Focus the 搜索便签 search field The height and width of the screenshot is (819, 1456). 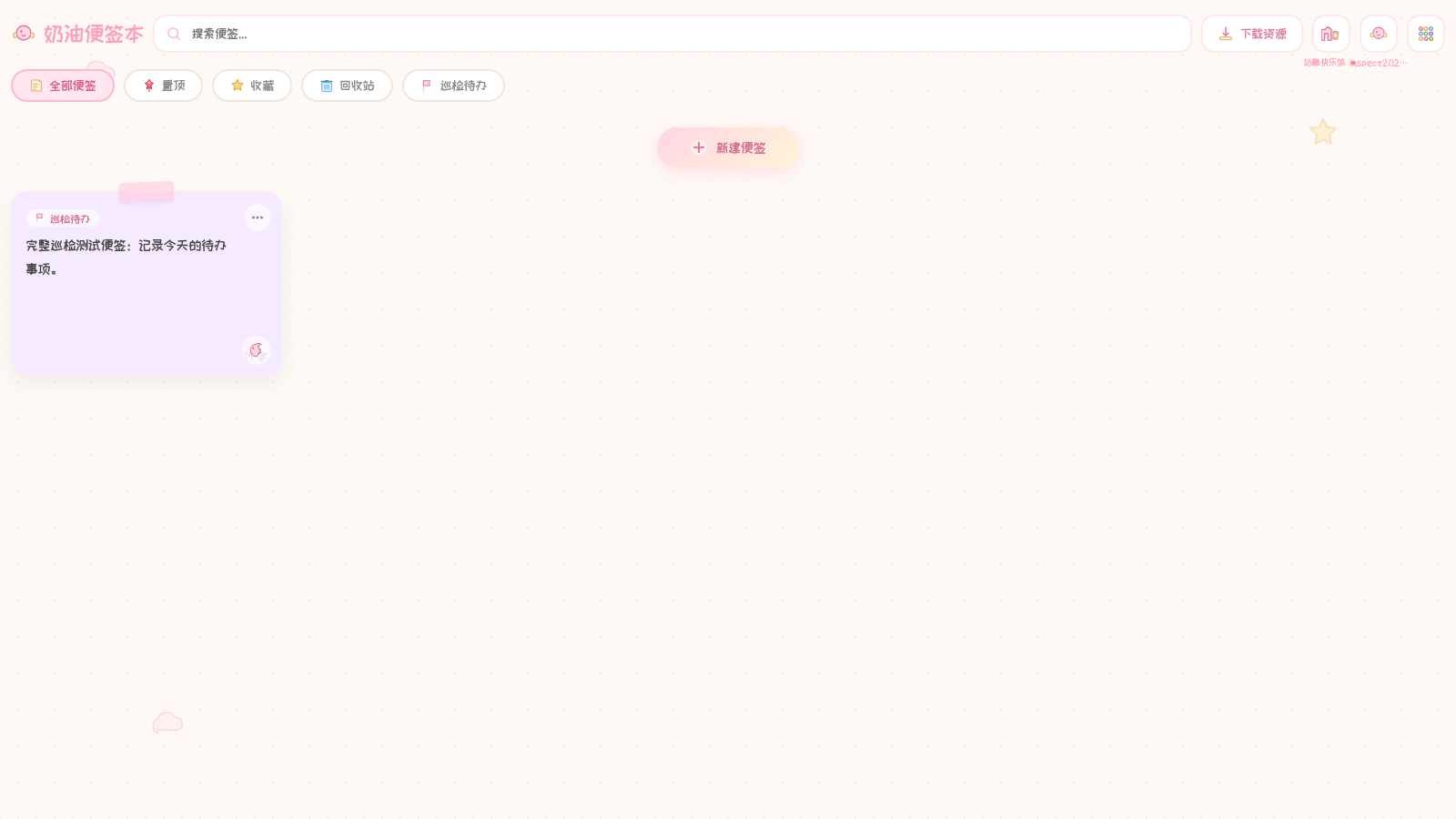tap(672, 34)
